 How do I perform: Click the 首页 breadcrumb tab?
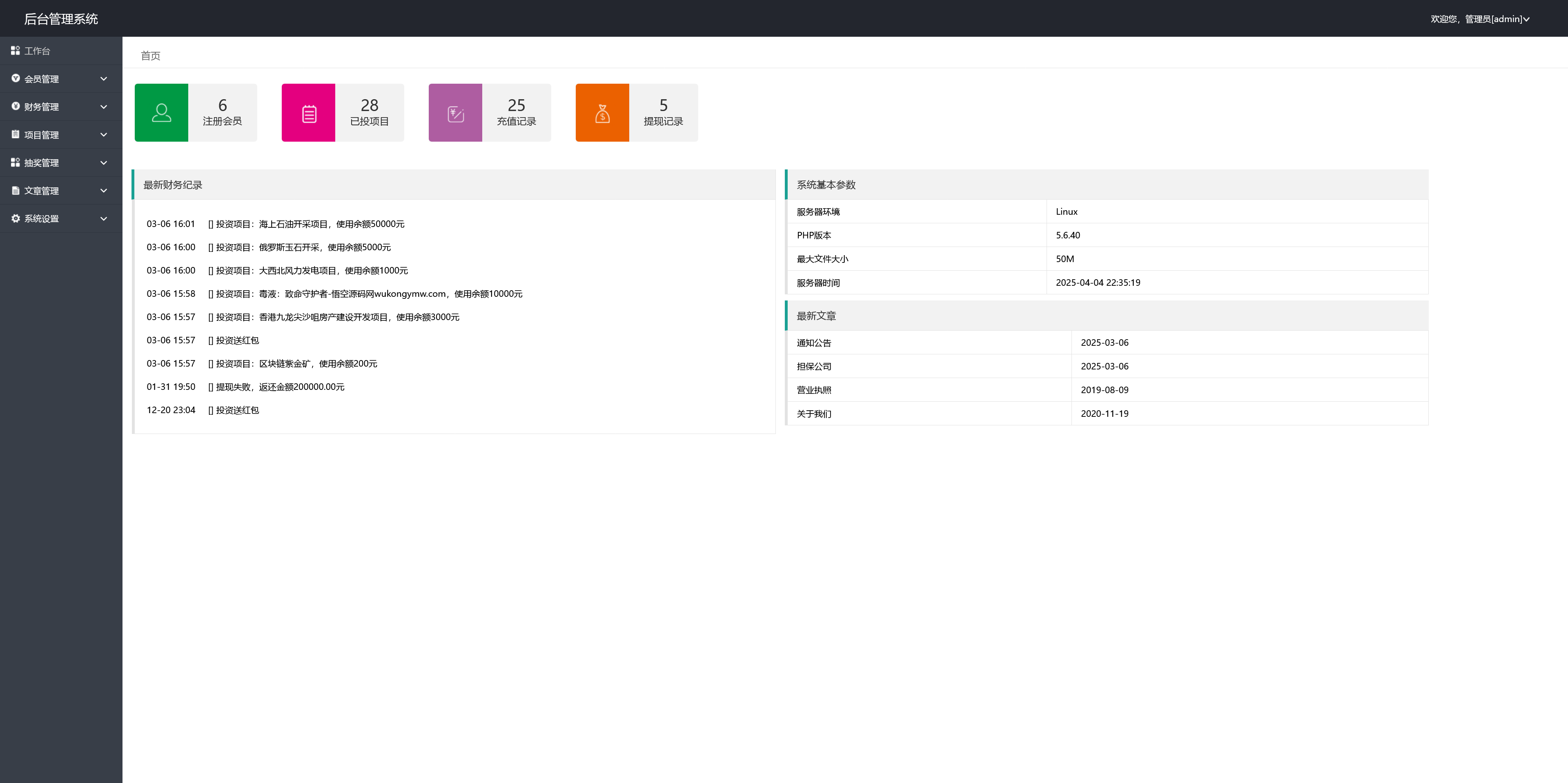pos(150,56)
